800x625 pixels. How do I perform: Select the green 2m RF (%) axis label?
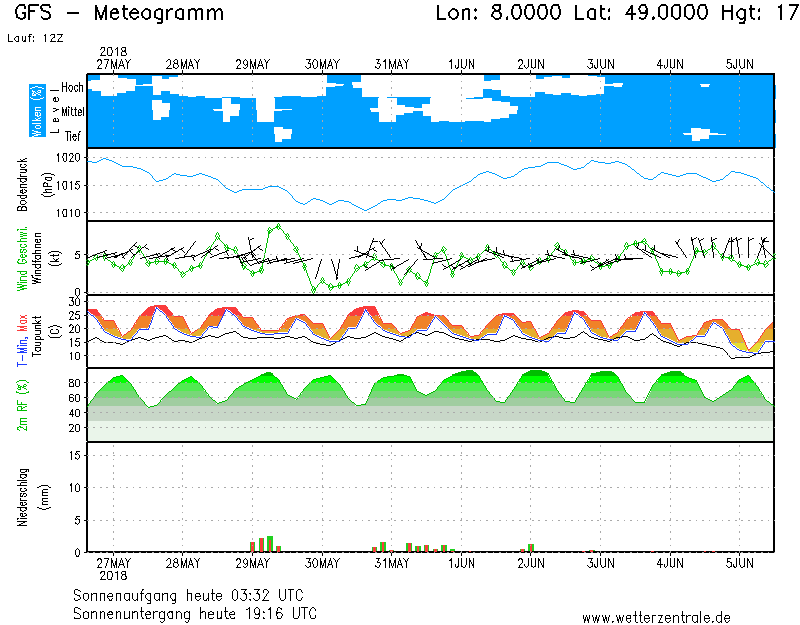pyautogui.click(x=22, y=405)
